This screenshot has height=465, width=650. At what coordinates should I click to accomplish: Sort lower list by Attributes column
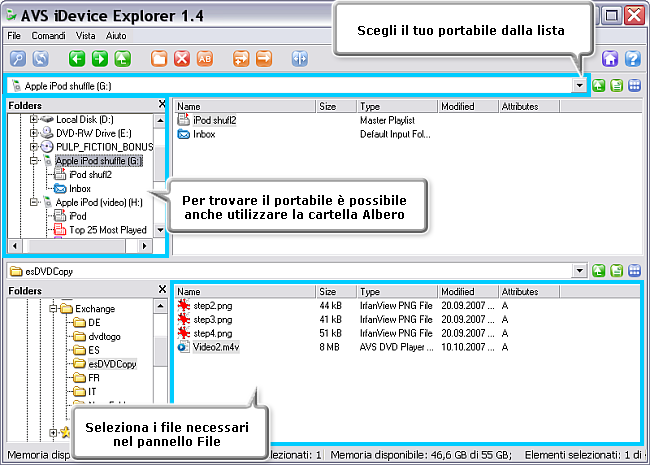(x=529, y=292)
